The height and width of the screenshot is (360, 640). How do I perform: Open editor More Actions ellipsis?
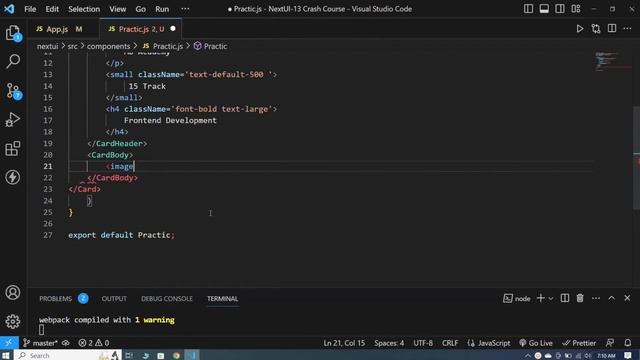pyautogui.click(x=627, y=28)
